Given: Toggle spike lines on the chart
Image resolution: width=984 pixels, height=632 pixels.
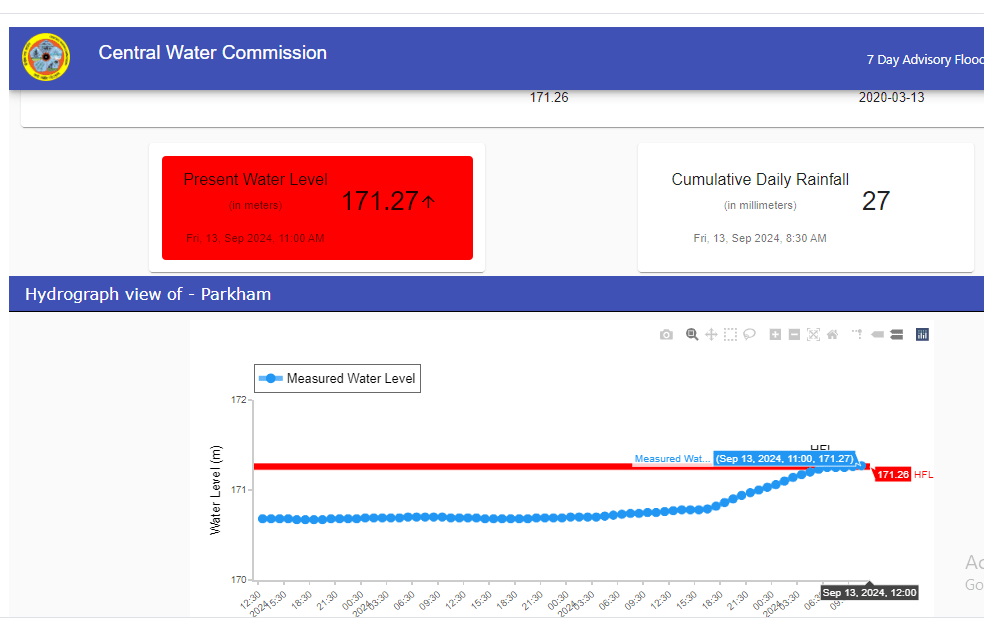Looking at the screenshot, I should [857, 335].
